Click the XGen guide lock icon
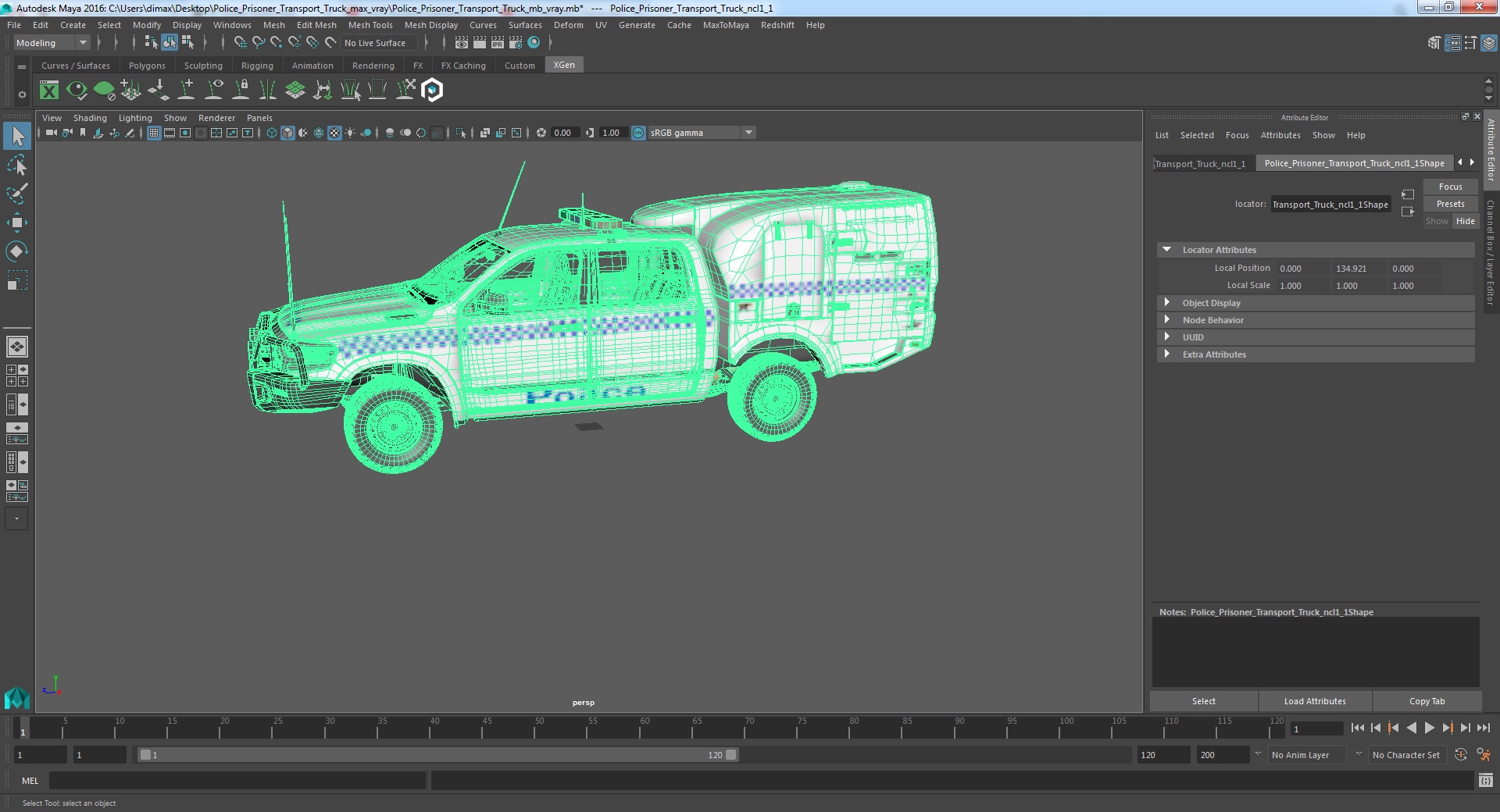The height and width of the screenshot is (812, 1500). coord(241,91)
